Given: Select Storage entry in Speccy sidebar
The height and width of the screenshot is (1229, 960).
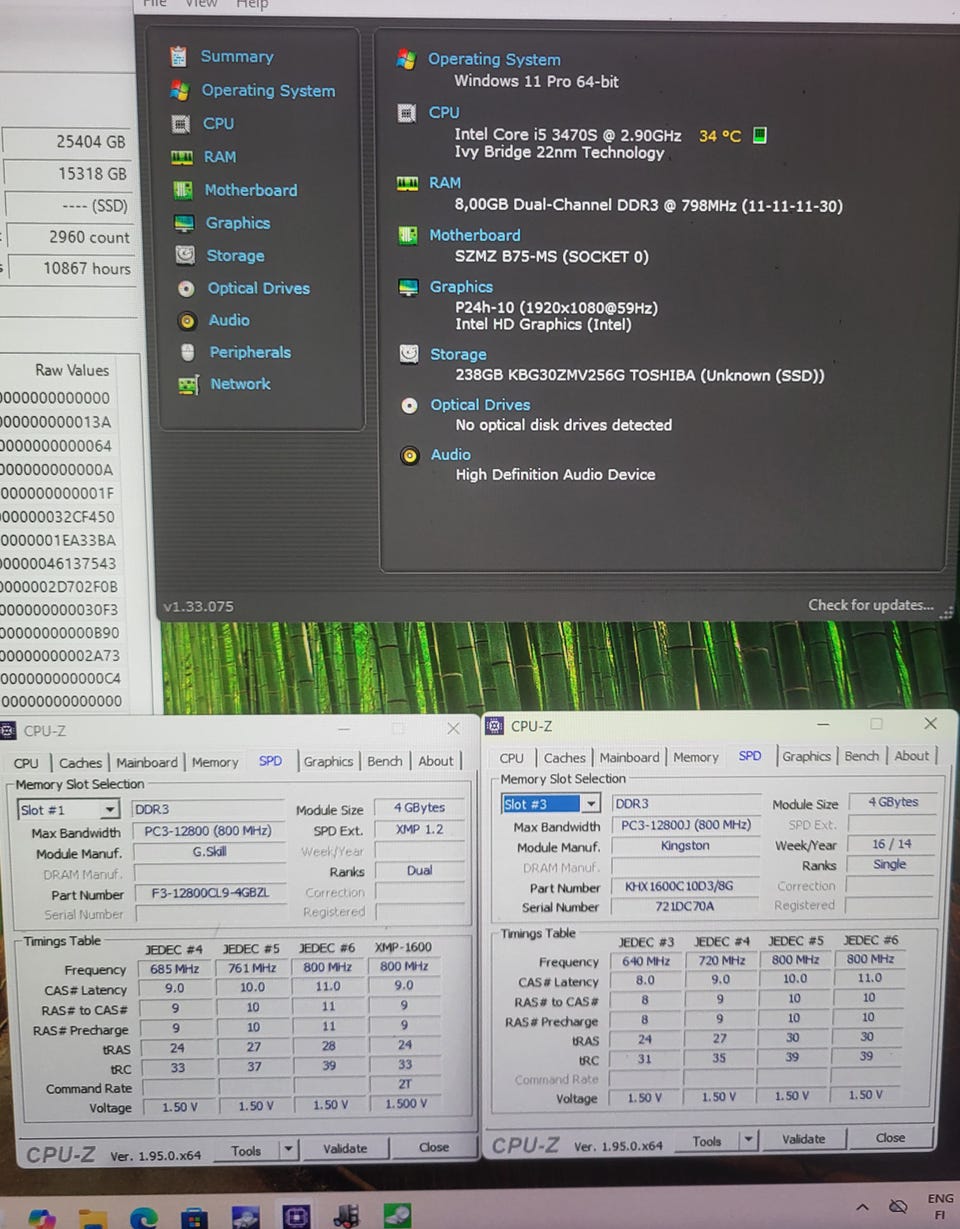Looking at the screenshot, I should click(x=235, y=256).
